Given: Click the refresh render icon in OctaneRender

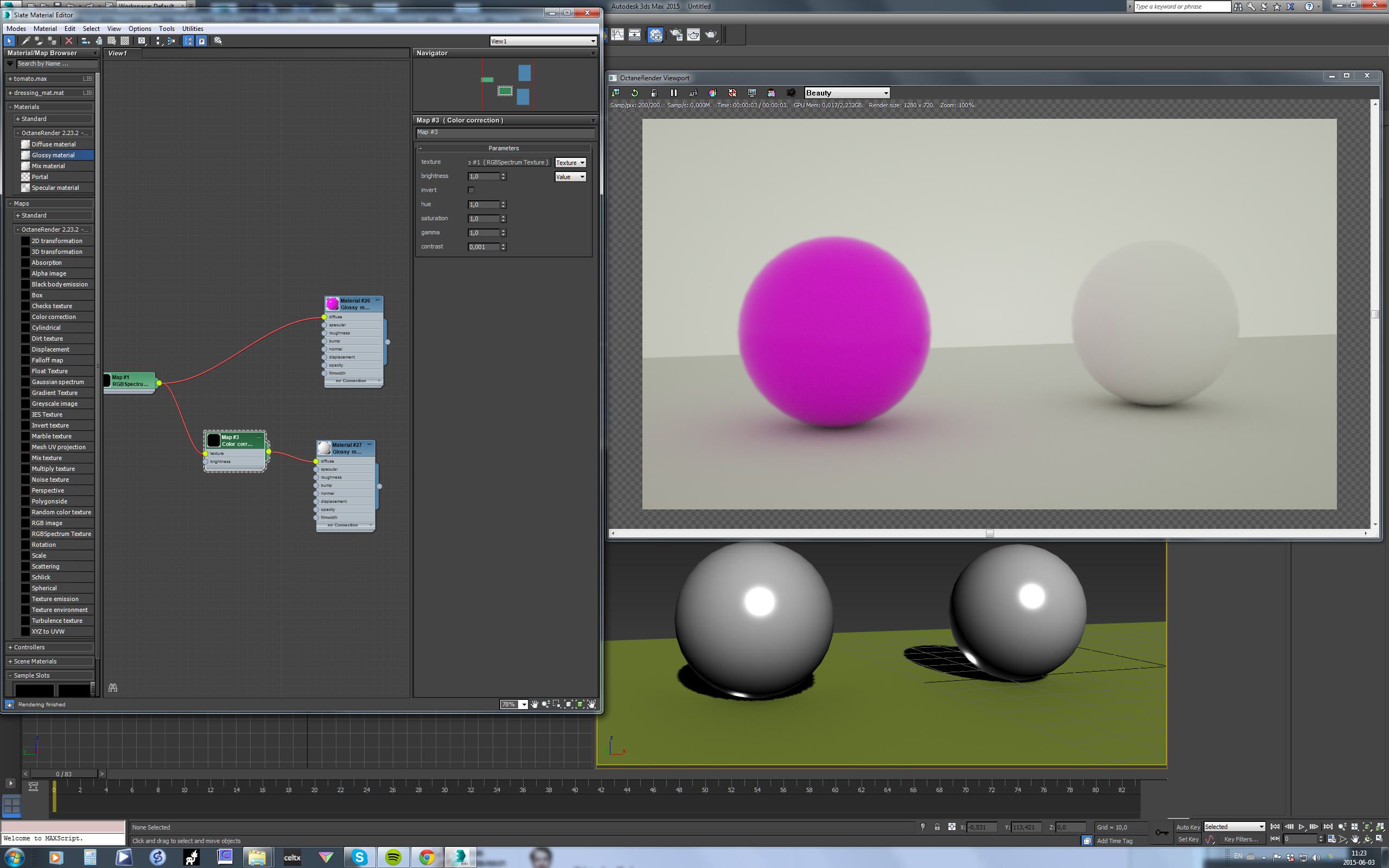Looking at the screenshot, I should 634,93.
